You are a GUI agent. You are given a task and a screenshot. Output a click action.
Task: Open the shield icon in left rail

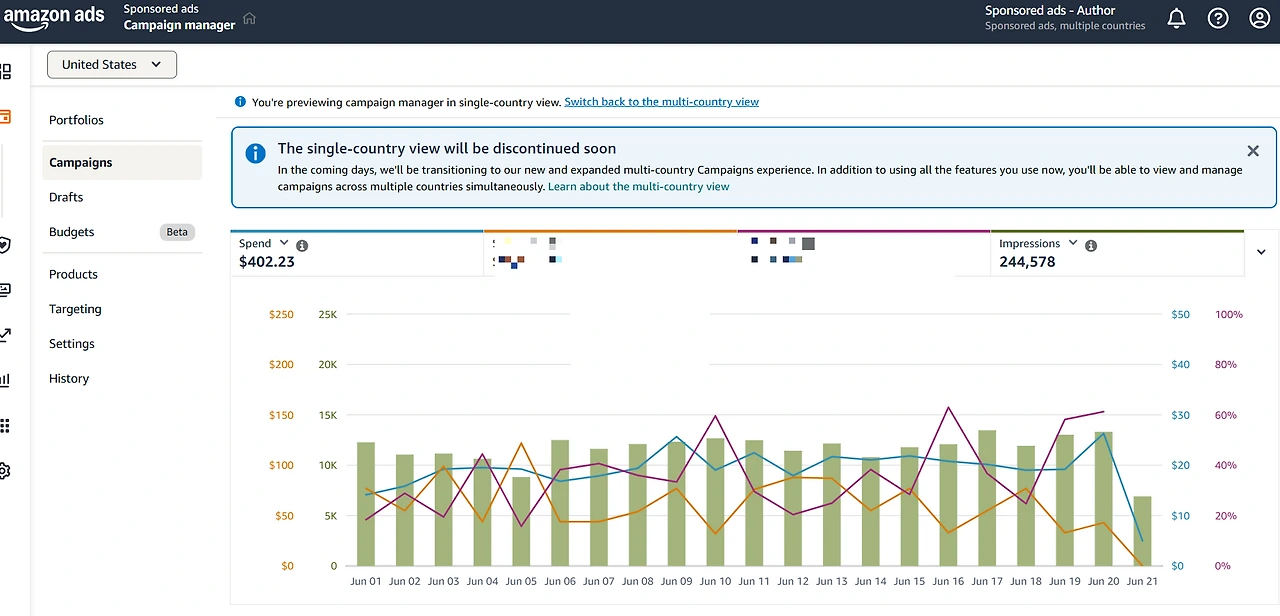pos(5,245)
